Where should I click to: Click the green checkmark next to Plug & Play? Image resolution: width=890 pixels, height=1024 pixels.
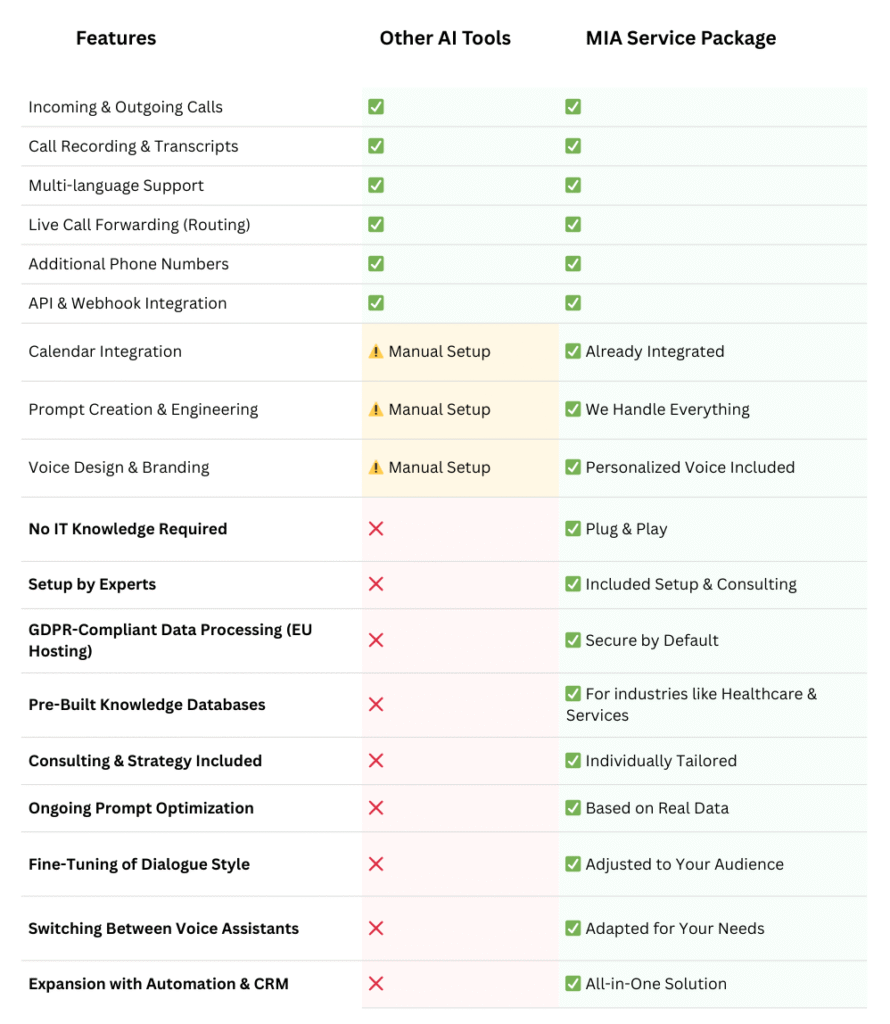click(x=573, y=529)
